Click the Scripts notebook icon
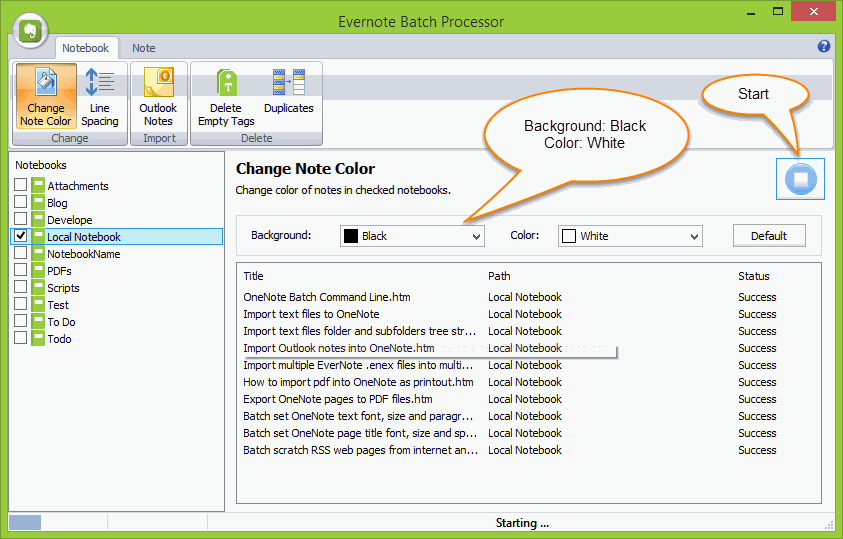This screenshot has width=843, height=539. [38, 288]
